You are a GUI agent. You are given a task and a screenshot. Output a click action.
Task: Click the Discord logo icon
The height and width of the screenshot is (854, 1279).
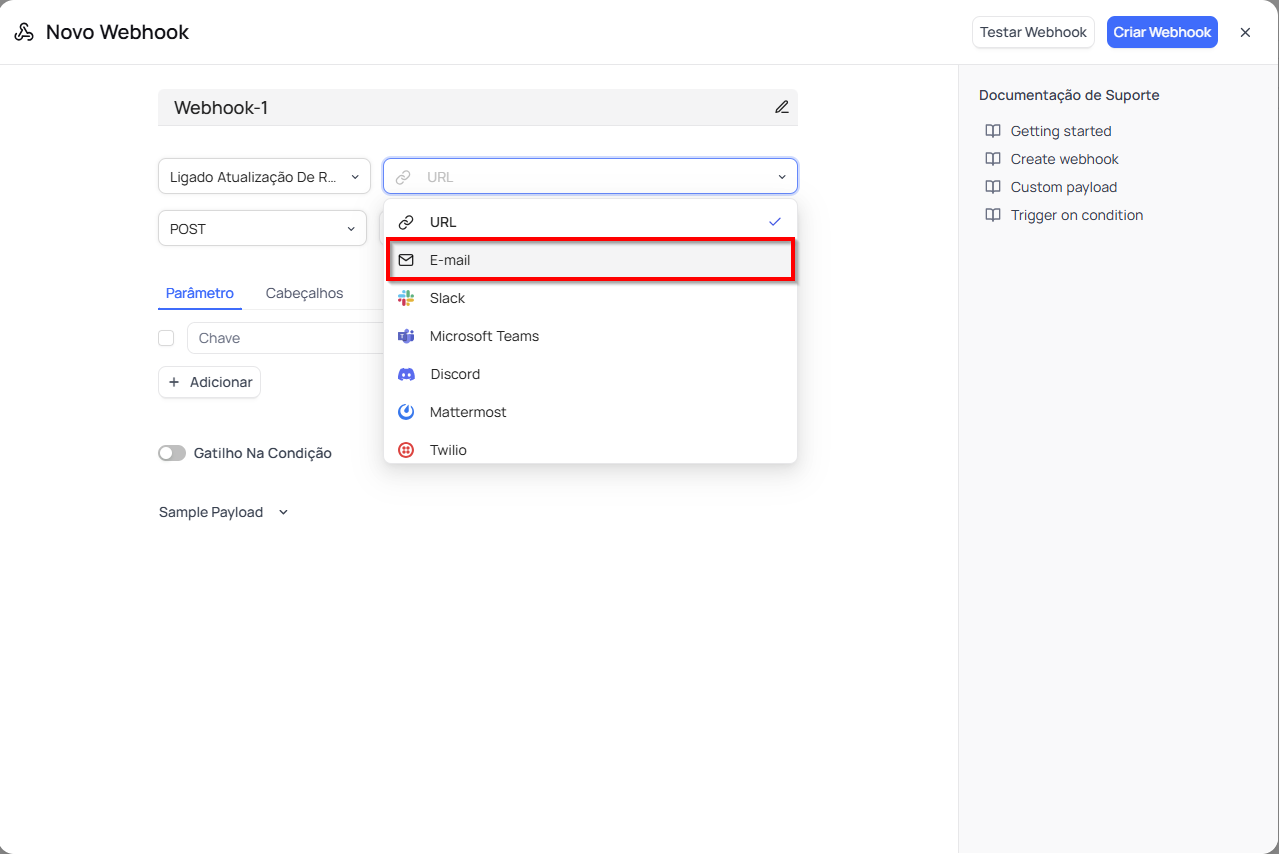click(406, 374)
